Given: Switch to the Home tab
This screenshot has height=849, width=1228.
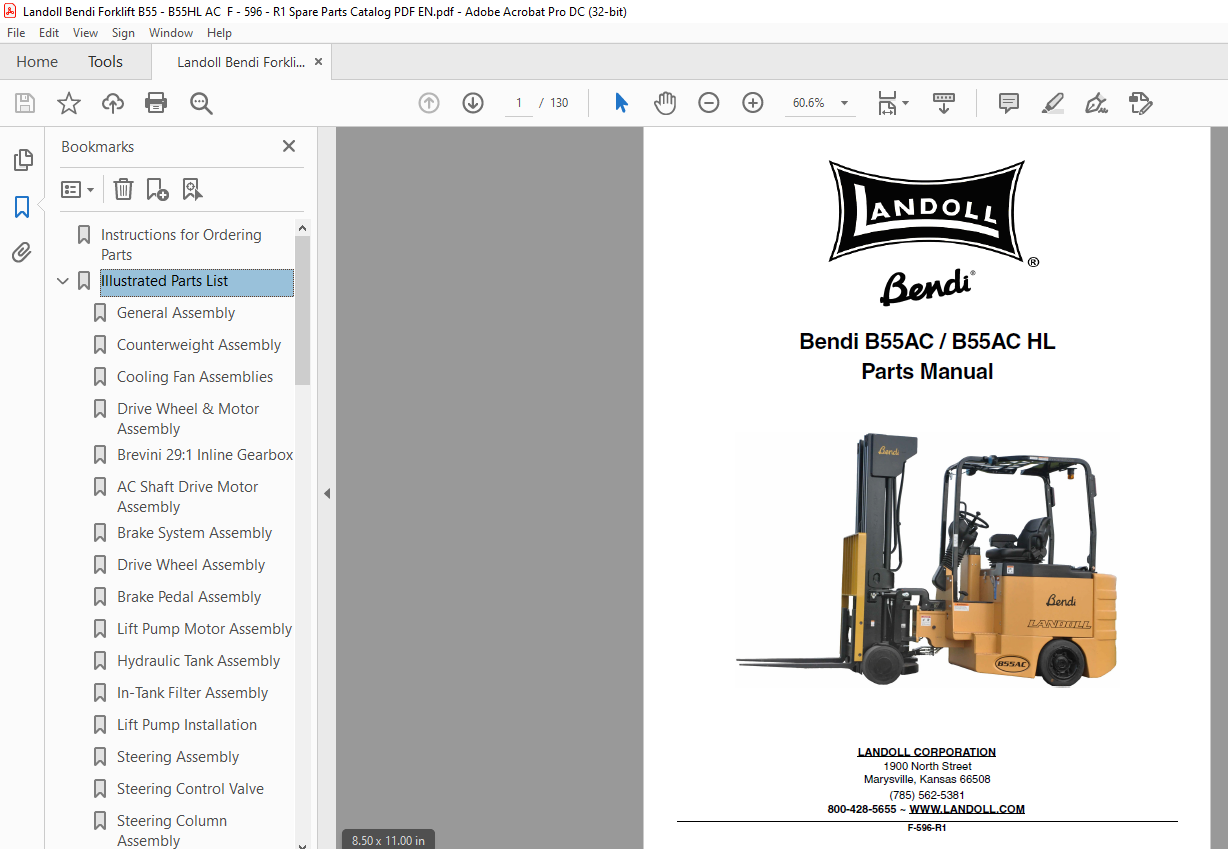Looking at the screenshot, I should click(37, 62).
